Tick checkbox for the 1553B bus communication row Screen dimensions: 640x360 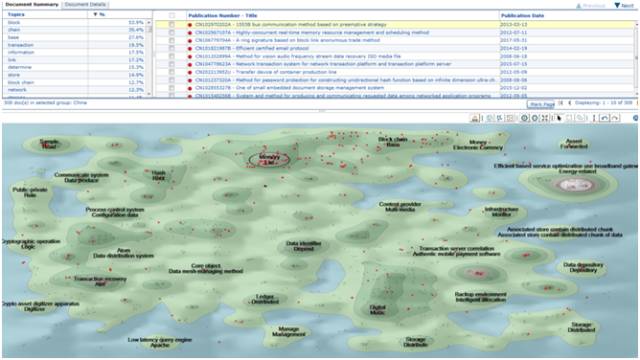172,24
